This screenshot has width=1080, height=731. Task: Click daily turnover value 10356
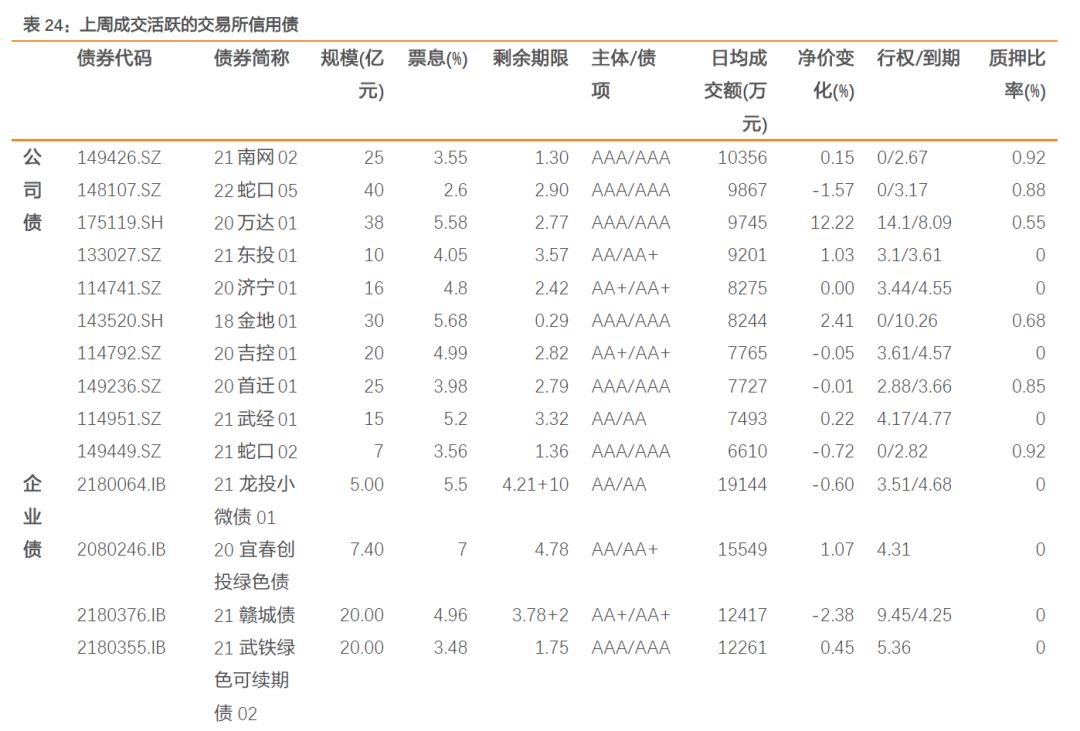pos(742,158)
